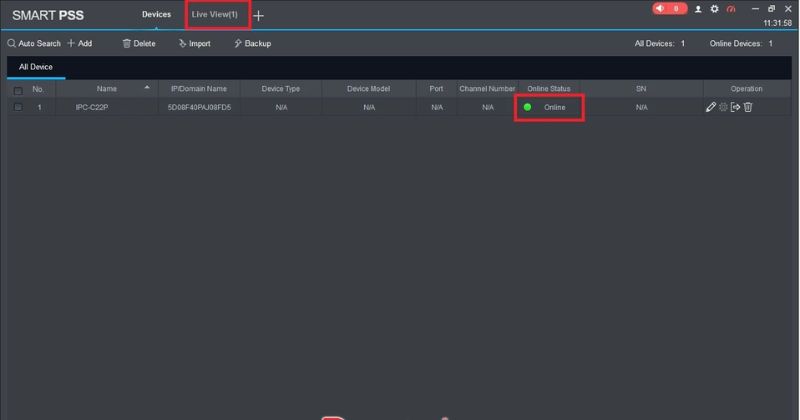The width and height of the screenshot is (800, 420).
Task: Click the SN column header
Action: click(x=641, y=89)
